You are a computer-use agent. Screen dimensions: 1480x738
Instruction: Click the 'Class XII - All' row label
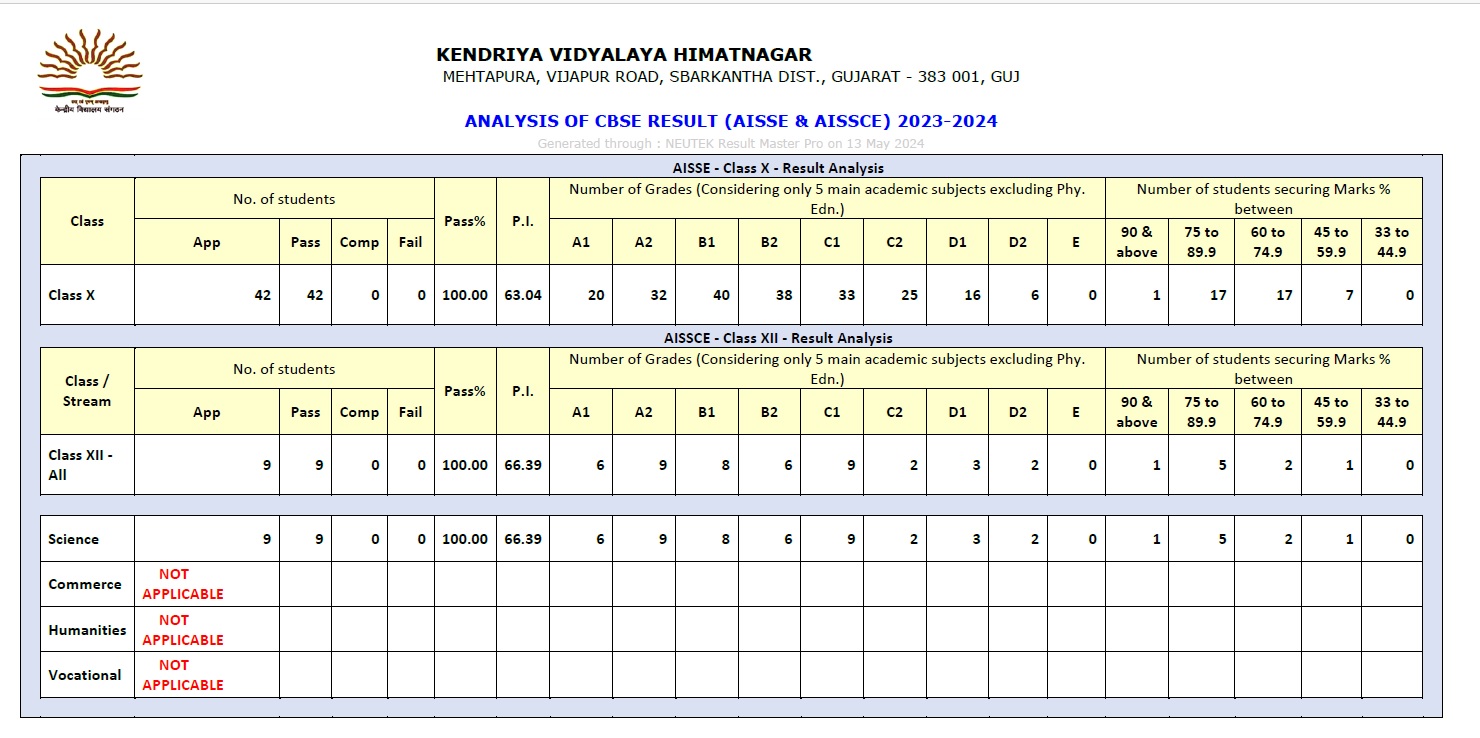80,465
